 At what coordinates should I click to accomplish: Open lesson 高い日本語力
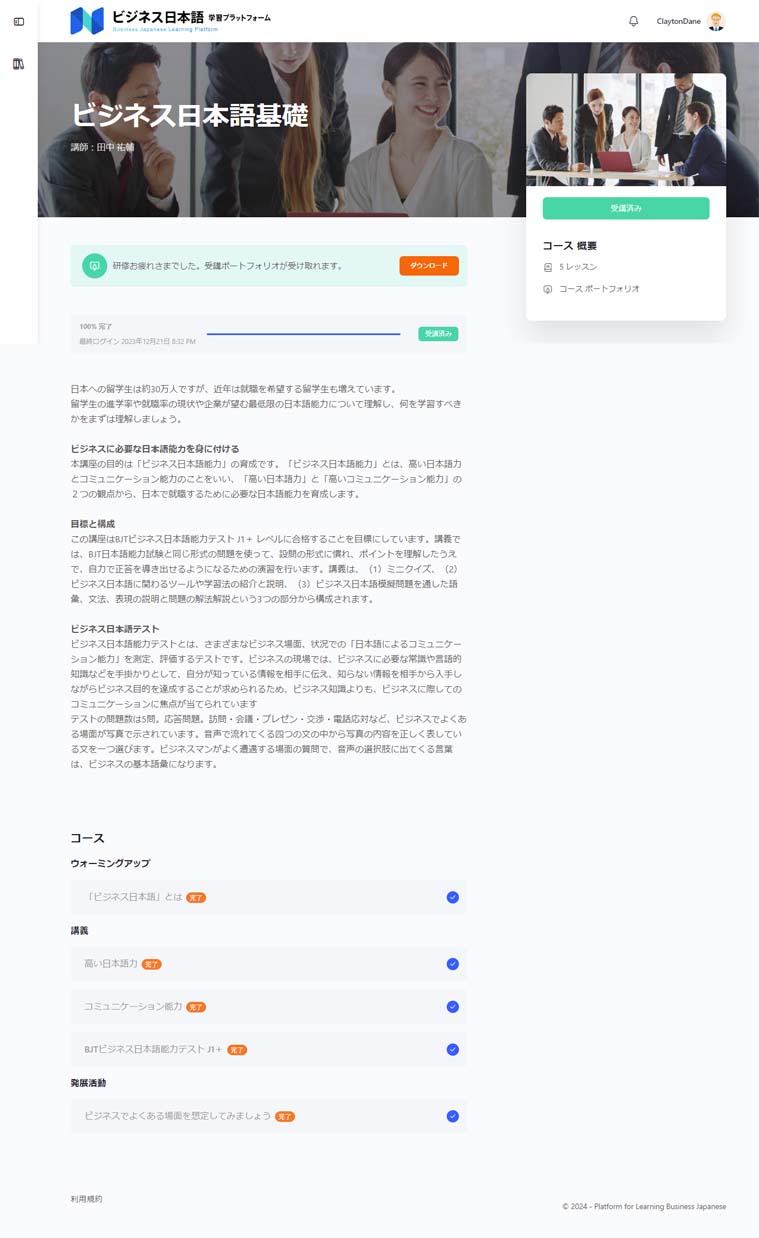[x=268, y=964]
